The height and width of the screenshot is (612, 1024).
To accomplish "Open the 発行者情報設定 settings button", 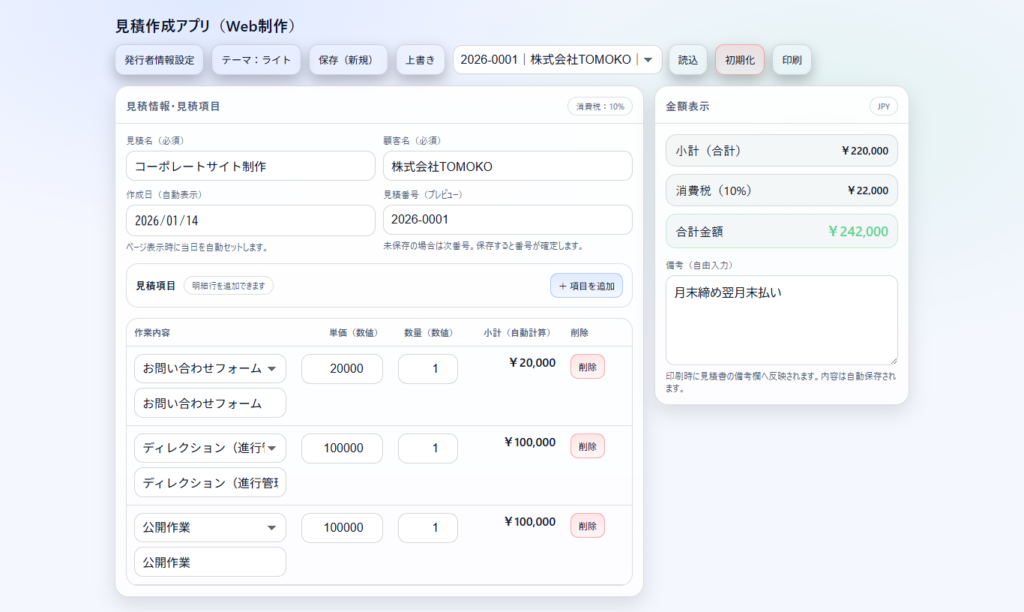I will (x=159, y=60).
